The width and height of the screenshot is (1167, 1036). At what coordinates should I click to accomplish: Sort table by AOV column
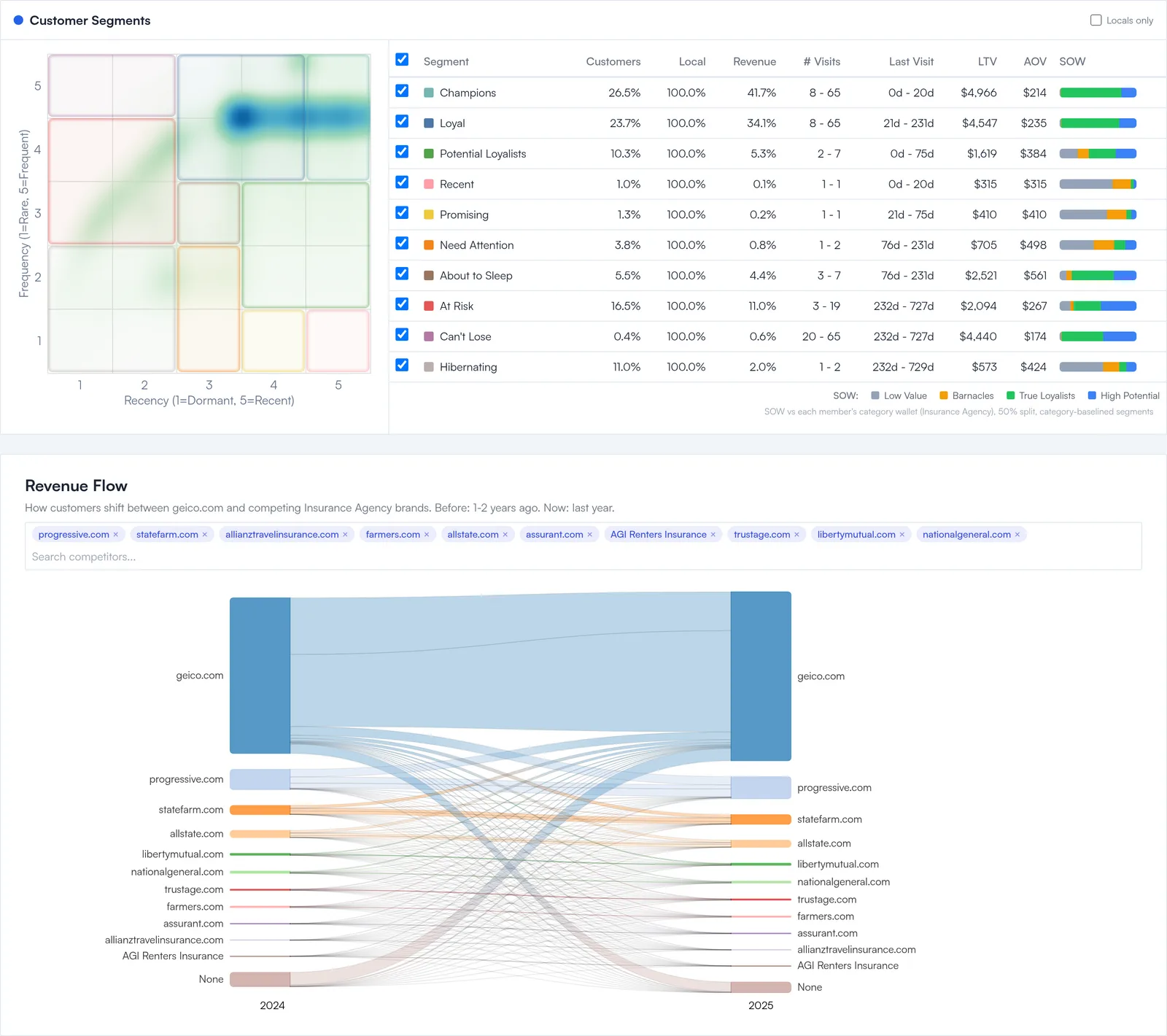coord(1035,62)
